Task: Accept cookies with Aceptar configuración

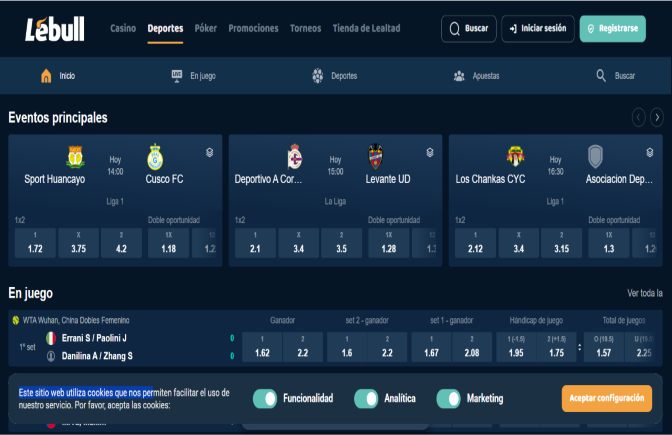Action: pos(607,399)
